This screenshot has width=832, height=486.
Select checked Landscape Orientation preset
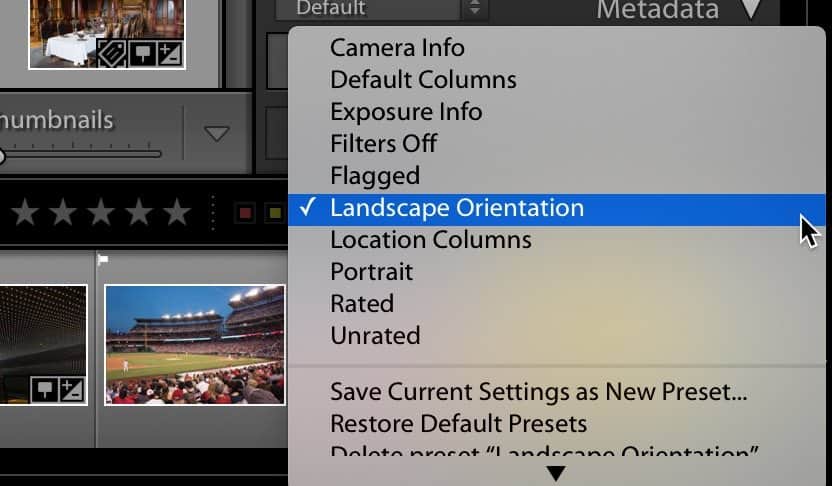coord(557,208)
